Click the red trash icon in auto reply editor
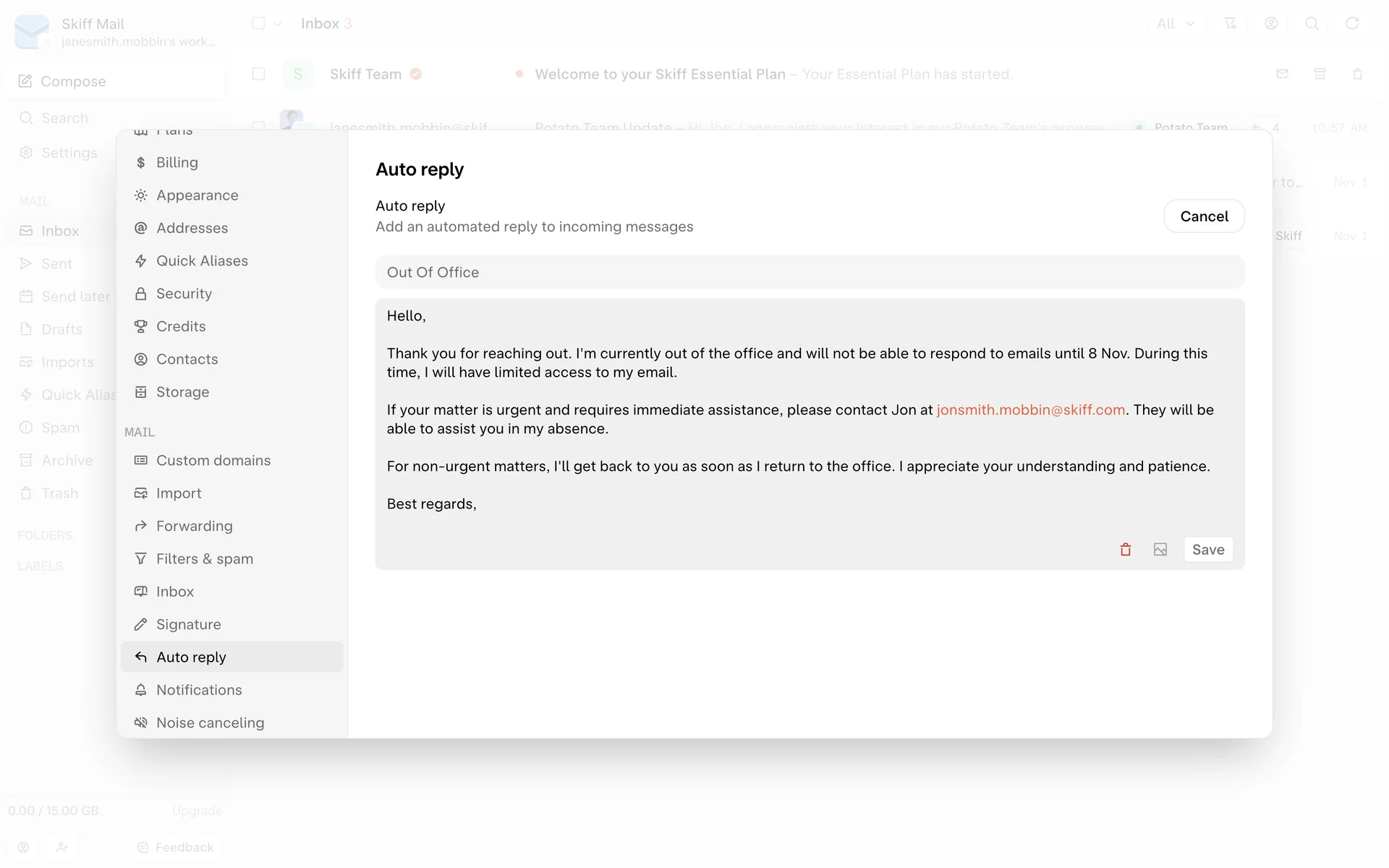 click(x=1125, y=550)
